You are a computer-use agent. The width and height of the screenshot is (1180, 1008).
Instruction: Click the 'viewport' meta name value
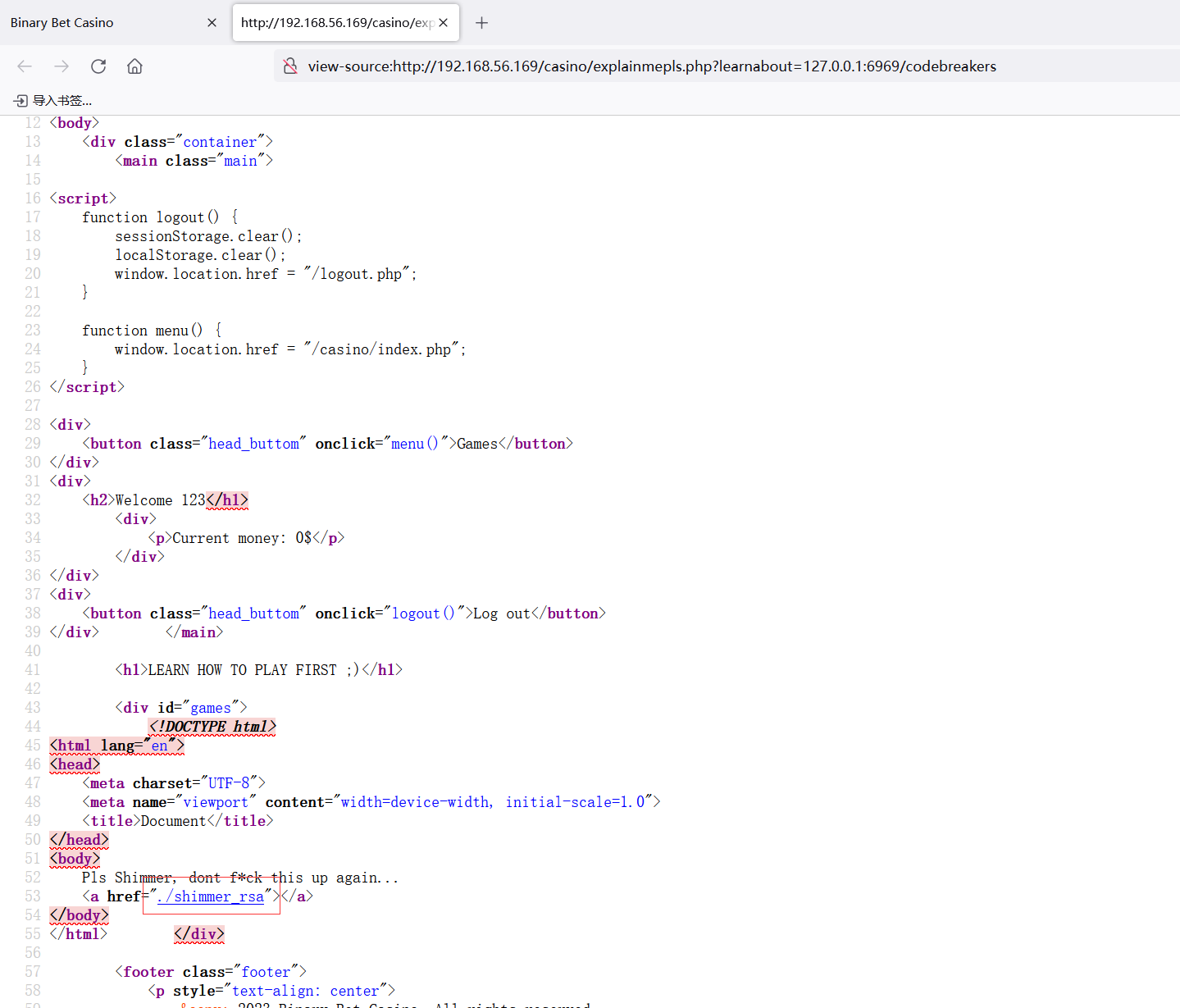tap(216, 802)
